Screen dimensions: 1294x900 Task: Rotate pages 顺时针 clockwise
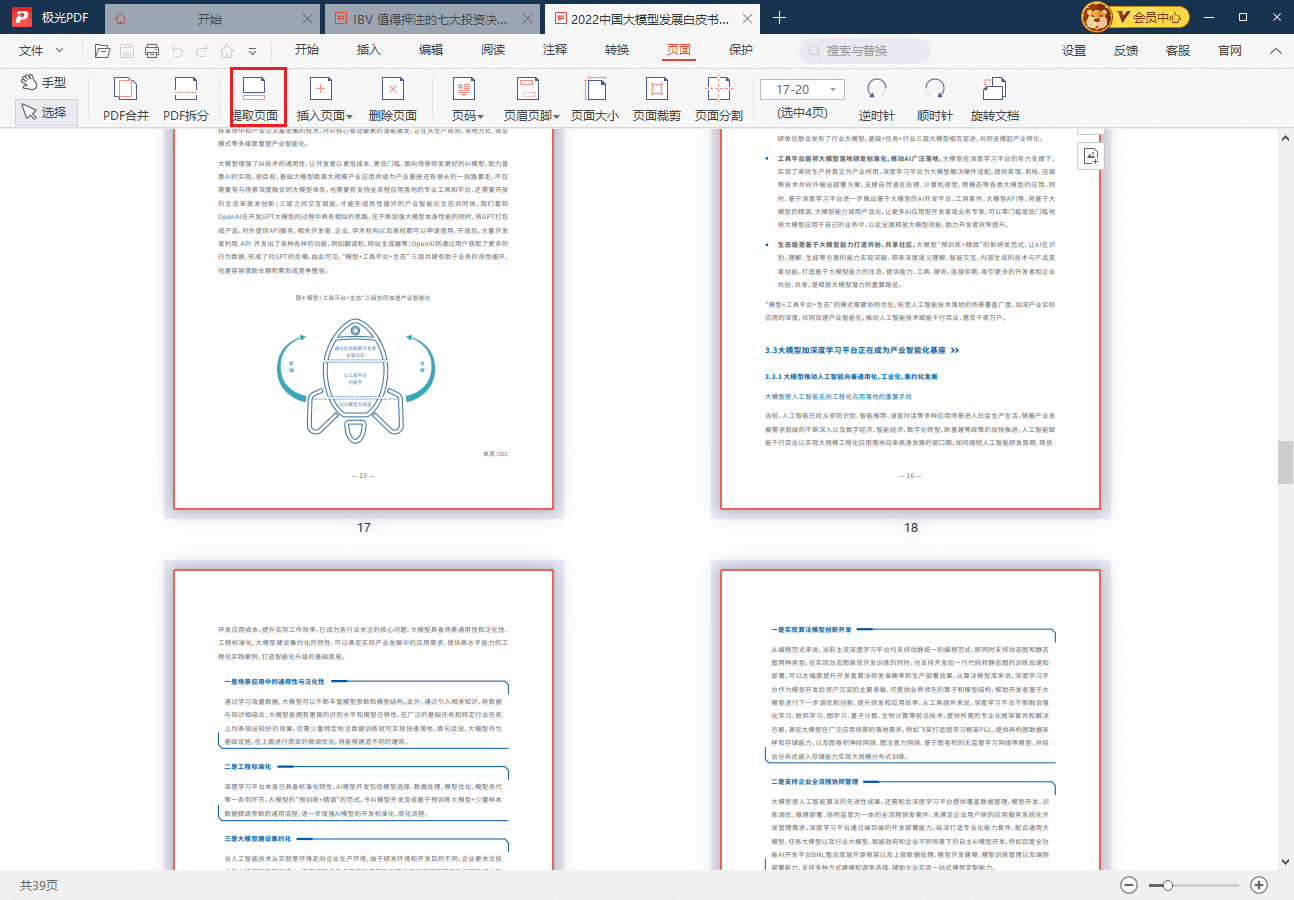coord(935,100)
